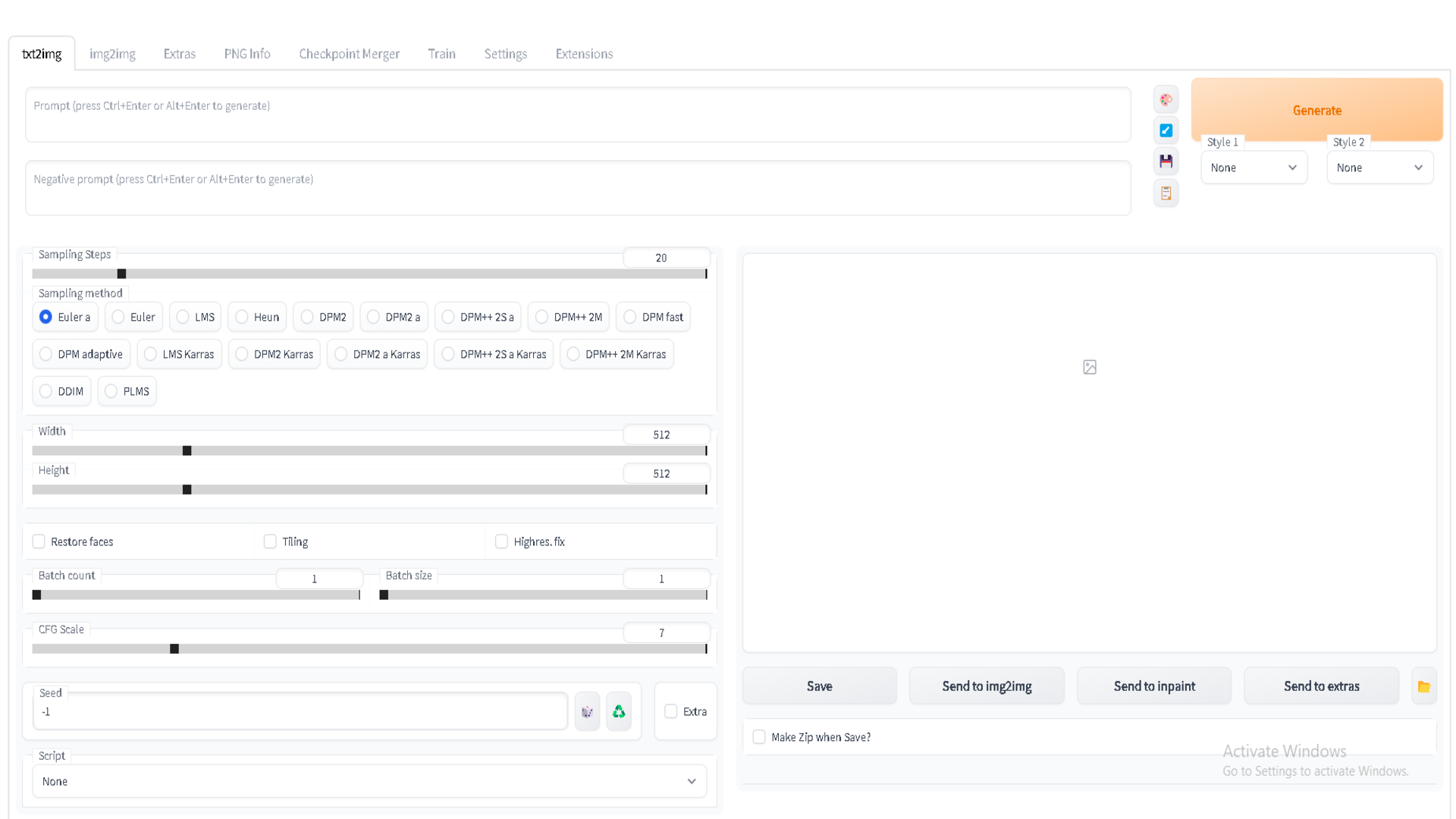Select DPM fast sampling method
Screen dimensions: 1456x819
click(x=654, y=317)
